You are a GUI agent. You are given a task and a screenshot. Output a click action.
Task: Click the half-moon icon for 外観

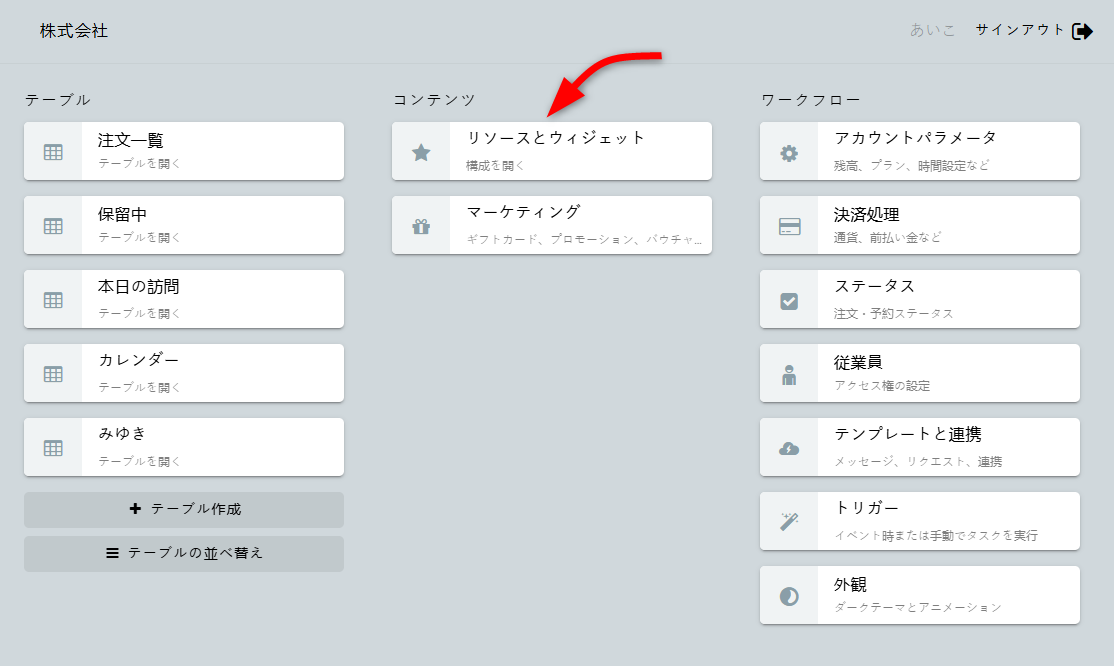[789, 596]
